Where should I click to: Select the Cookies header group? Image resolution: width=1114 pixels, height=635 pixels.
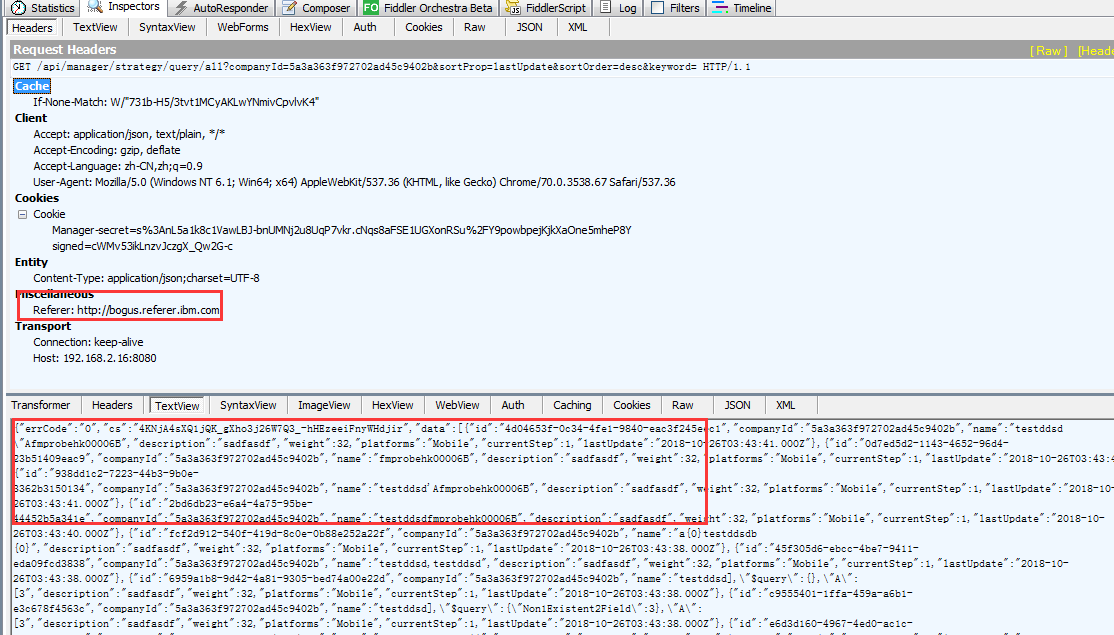[x=36, y=198]
